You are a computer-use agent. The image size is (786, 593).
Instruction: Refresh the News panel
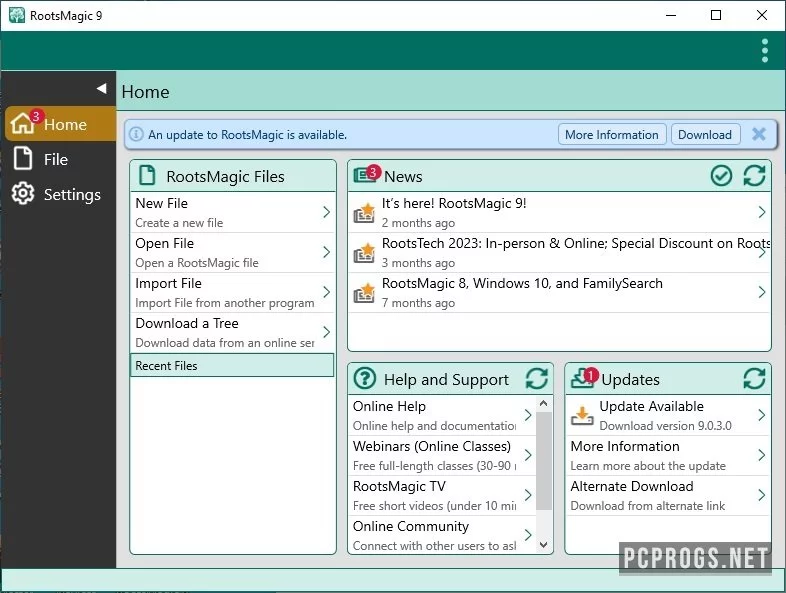pos(754,175)
